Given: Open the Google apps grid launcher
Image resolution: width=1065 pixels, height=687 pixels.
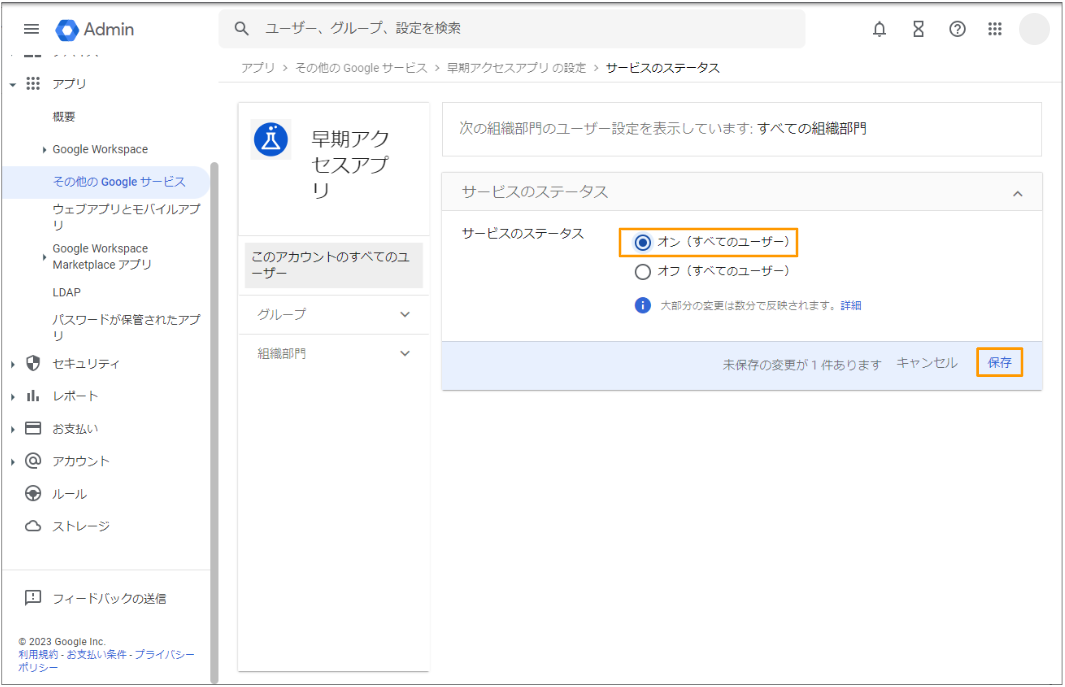Looking at the screenshot, I should 995,29.
